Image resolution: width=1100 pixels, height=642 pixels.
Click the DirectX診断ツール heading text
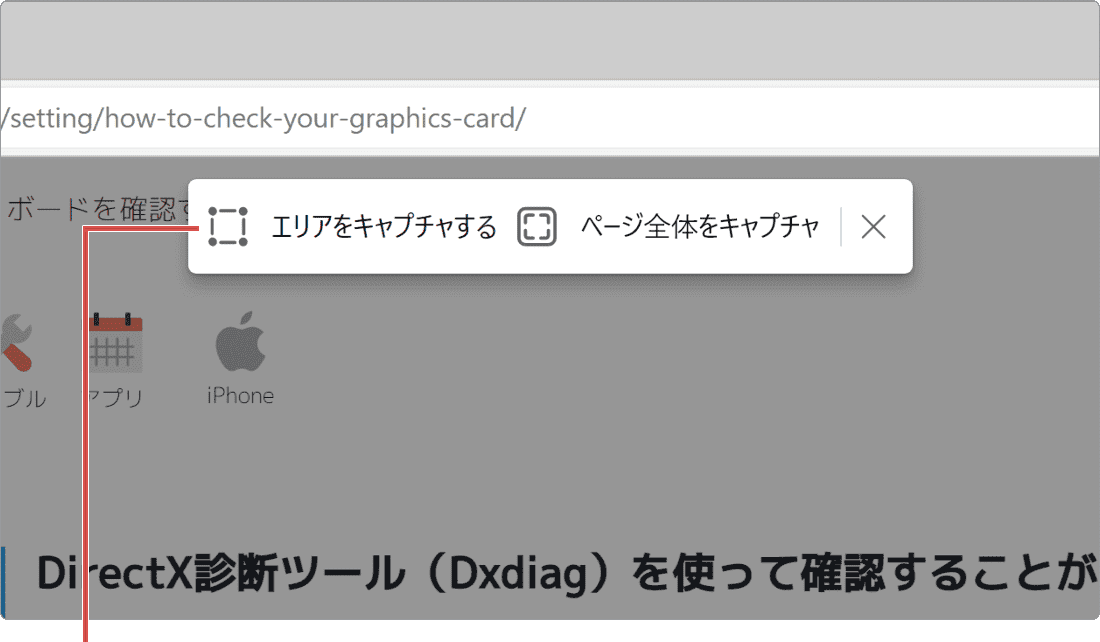coord(565,573)
